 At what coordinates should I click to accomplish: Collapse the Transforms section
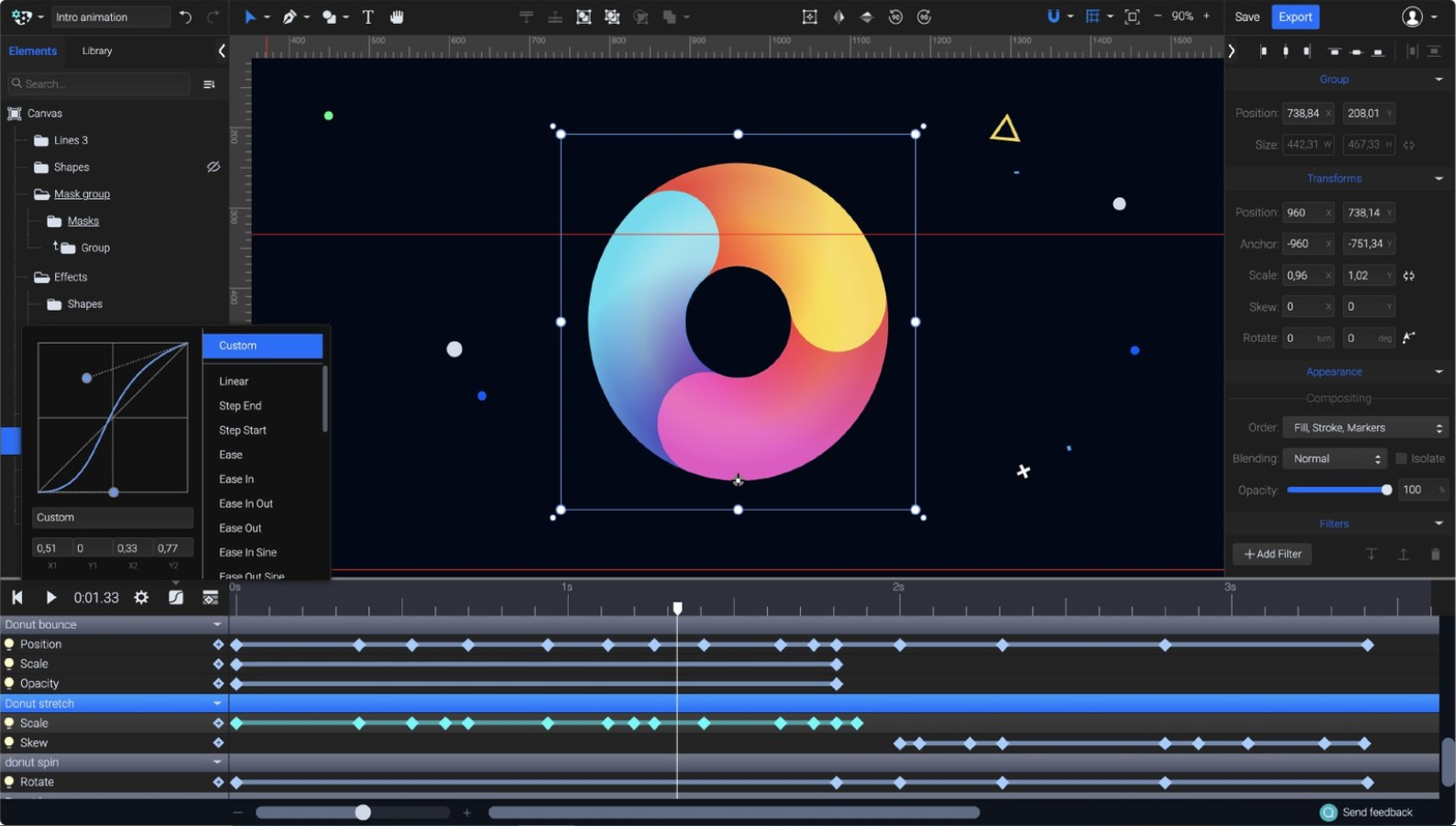(x=1439, y=179)
